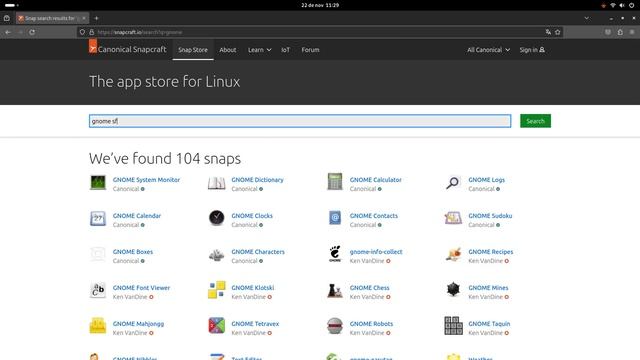Open the GNOME Chess link
The width and height of the screenshot is (640, 360).
(369, 287)
